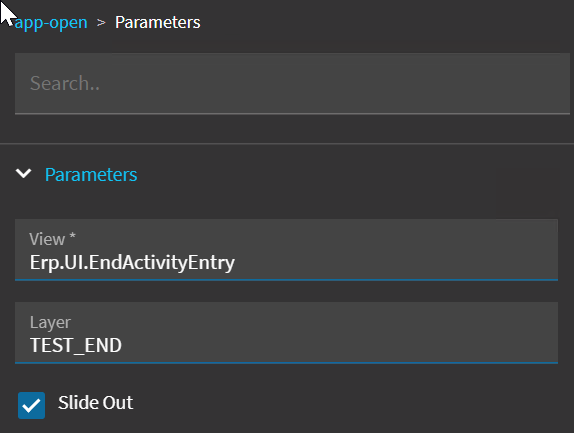Toggle the Parameters group via down arrow icon
574x433 pixels.
[24, 173]
